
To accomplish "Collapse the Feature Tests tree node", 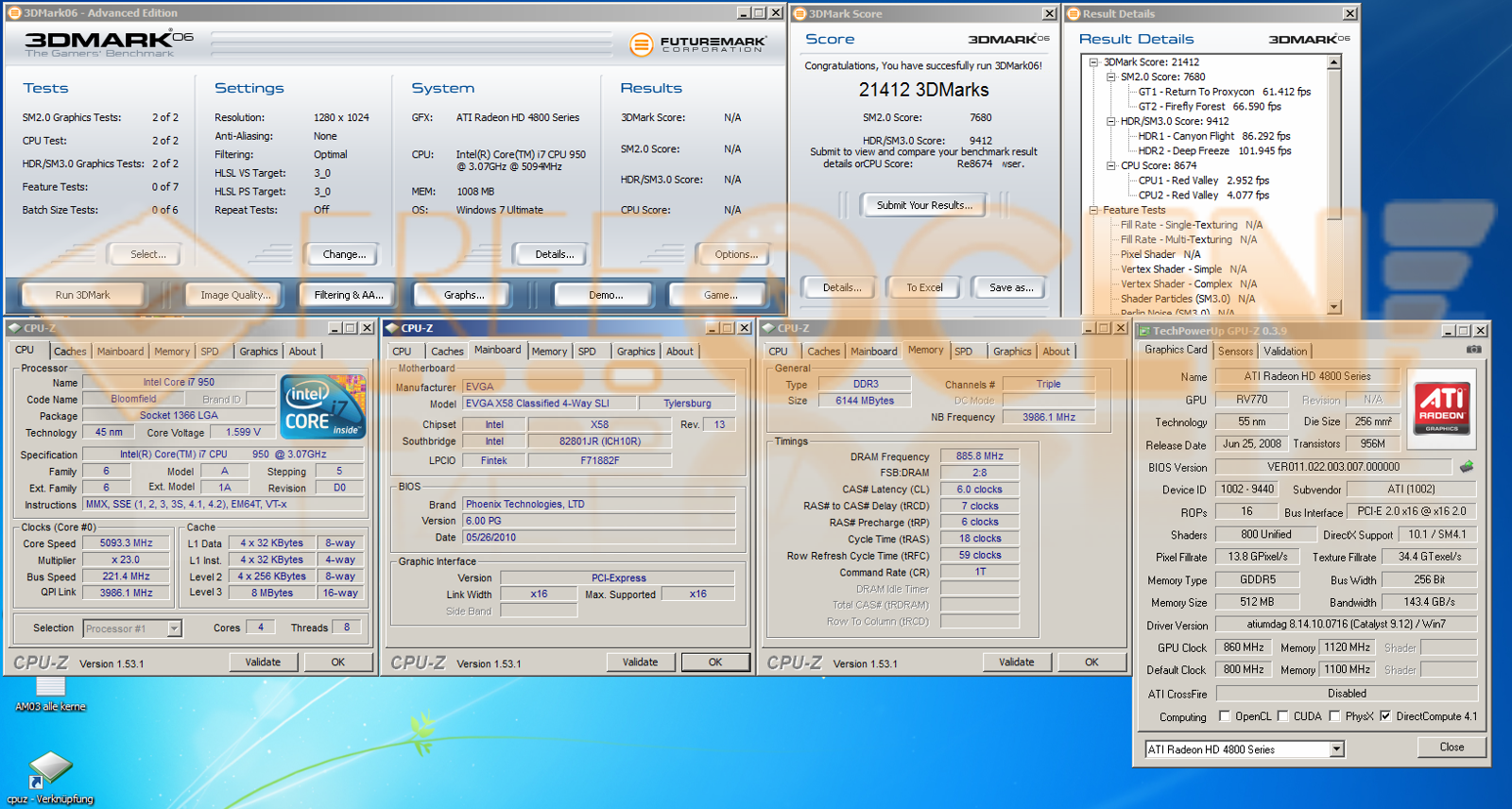I will point(1093,210).
